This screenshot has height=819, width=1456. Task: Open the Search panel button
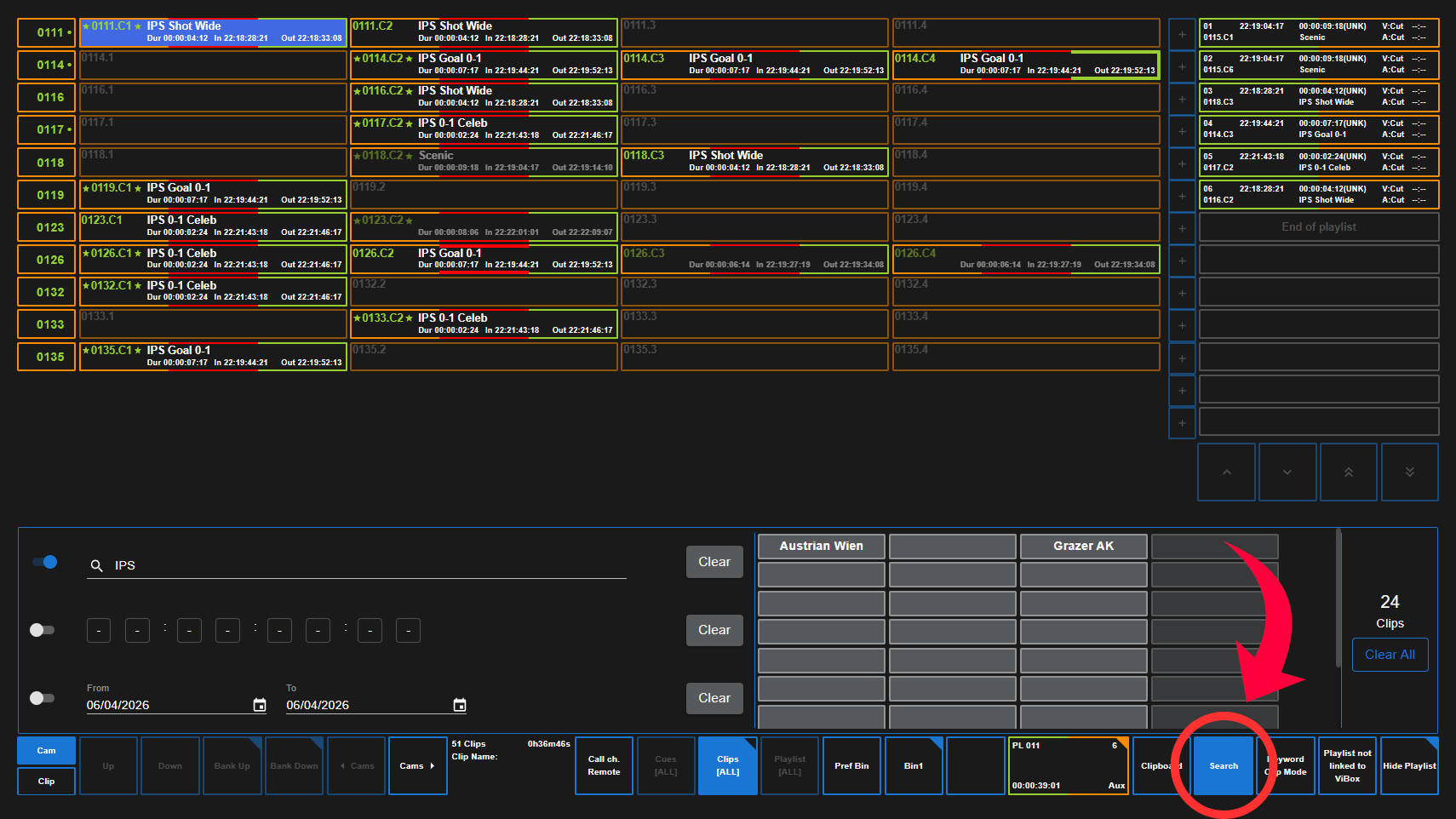pyautogui.click(x=1224, y=766)
